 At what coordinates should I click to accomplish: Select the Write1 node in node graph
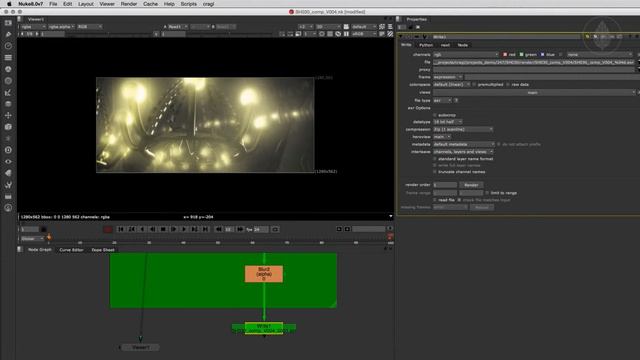pyautogui.click(x=264, y=328)
